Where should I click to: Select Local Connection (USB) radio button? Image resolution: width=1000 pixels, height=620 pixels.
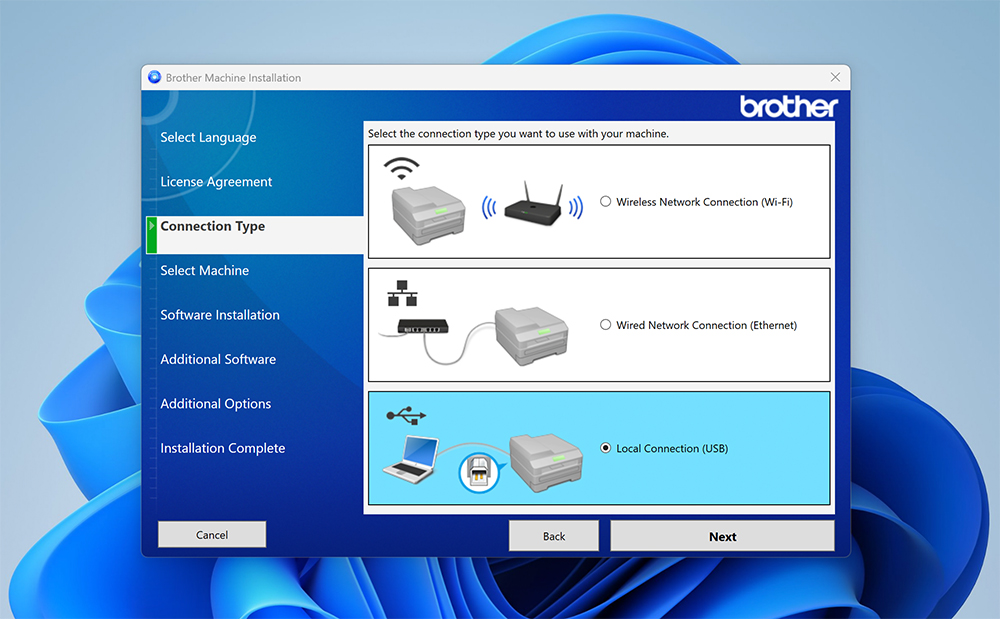[605, 448]
